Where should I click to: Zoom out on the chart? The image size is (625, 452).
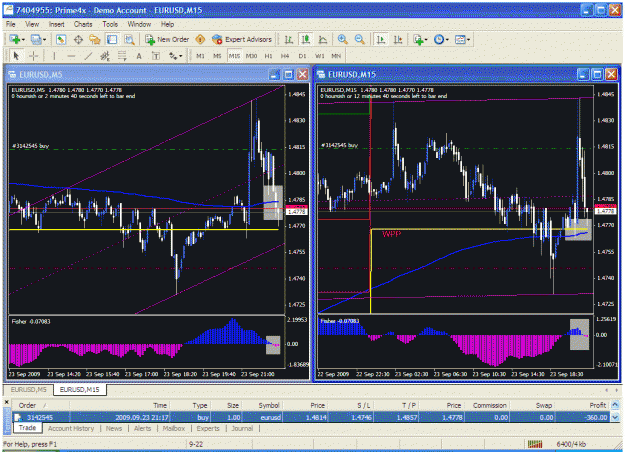tap(359, 39)
